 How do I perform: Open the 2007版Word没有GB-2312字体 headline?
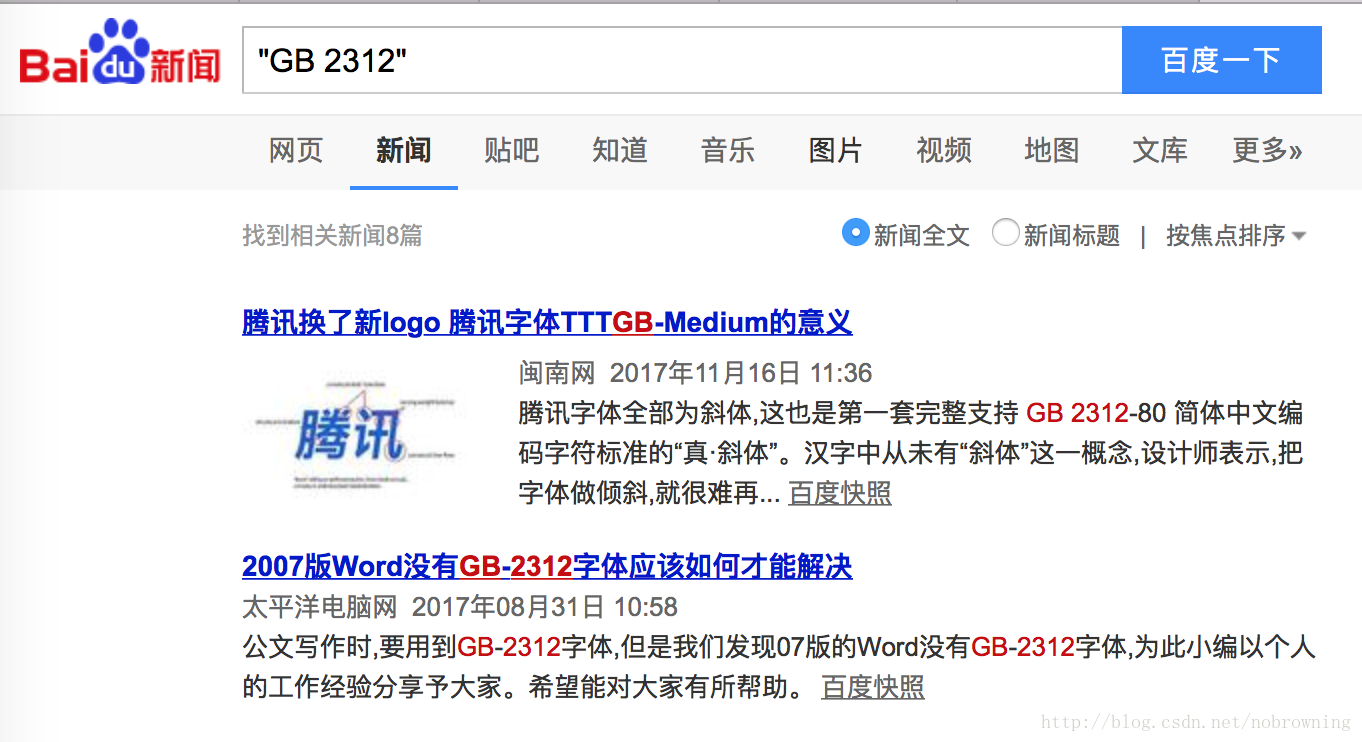pyautogui.click(x=547, y=567)
